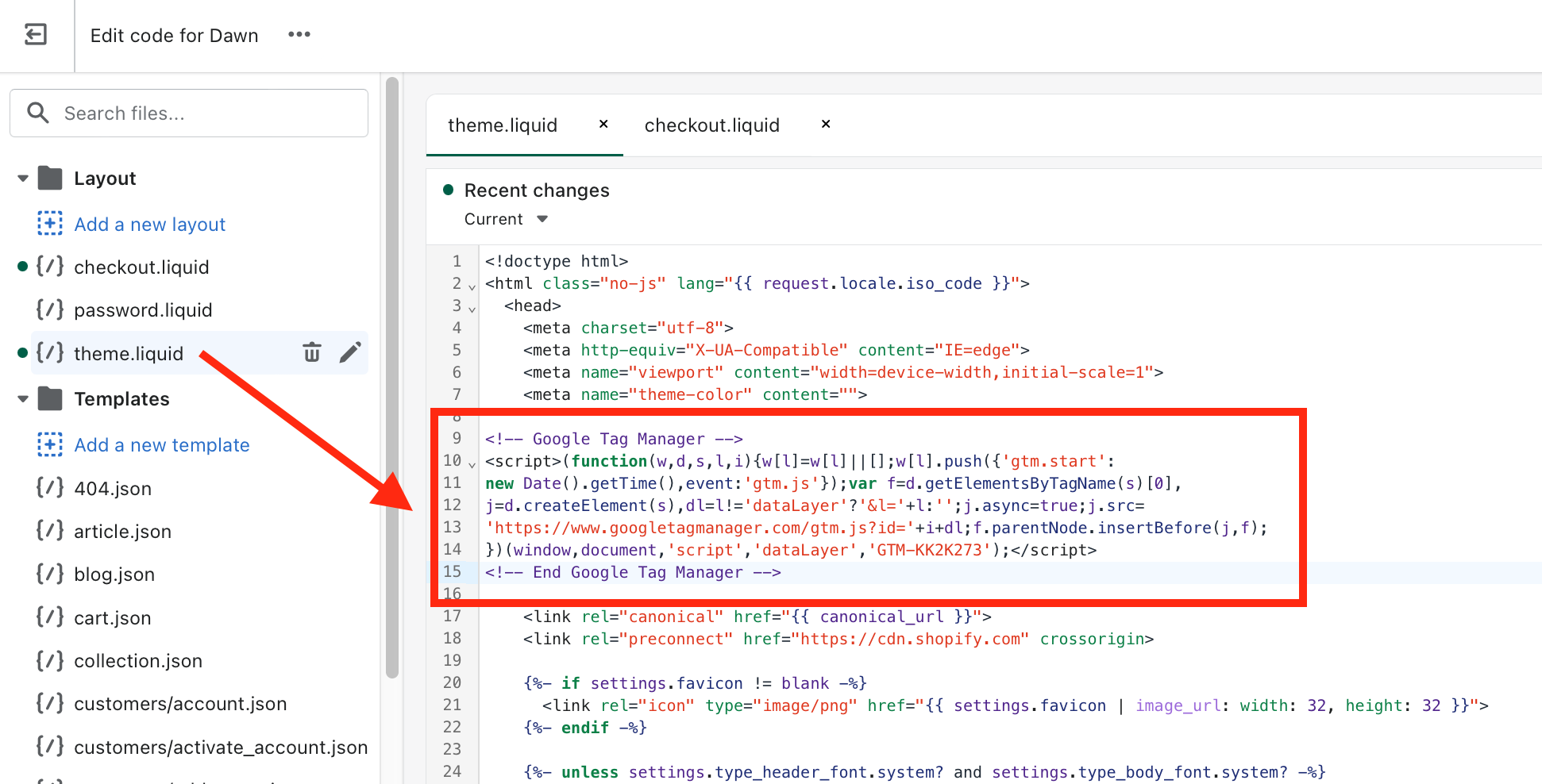The width and height of the screenshot is (1542, 784).
Task: Open customers/account.json template file
Action: point(180,704)
